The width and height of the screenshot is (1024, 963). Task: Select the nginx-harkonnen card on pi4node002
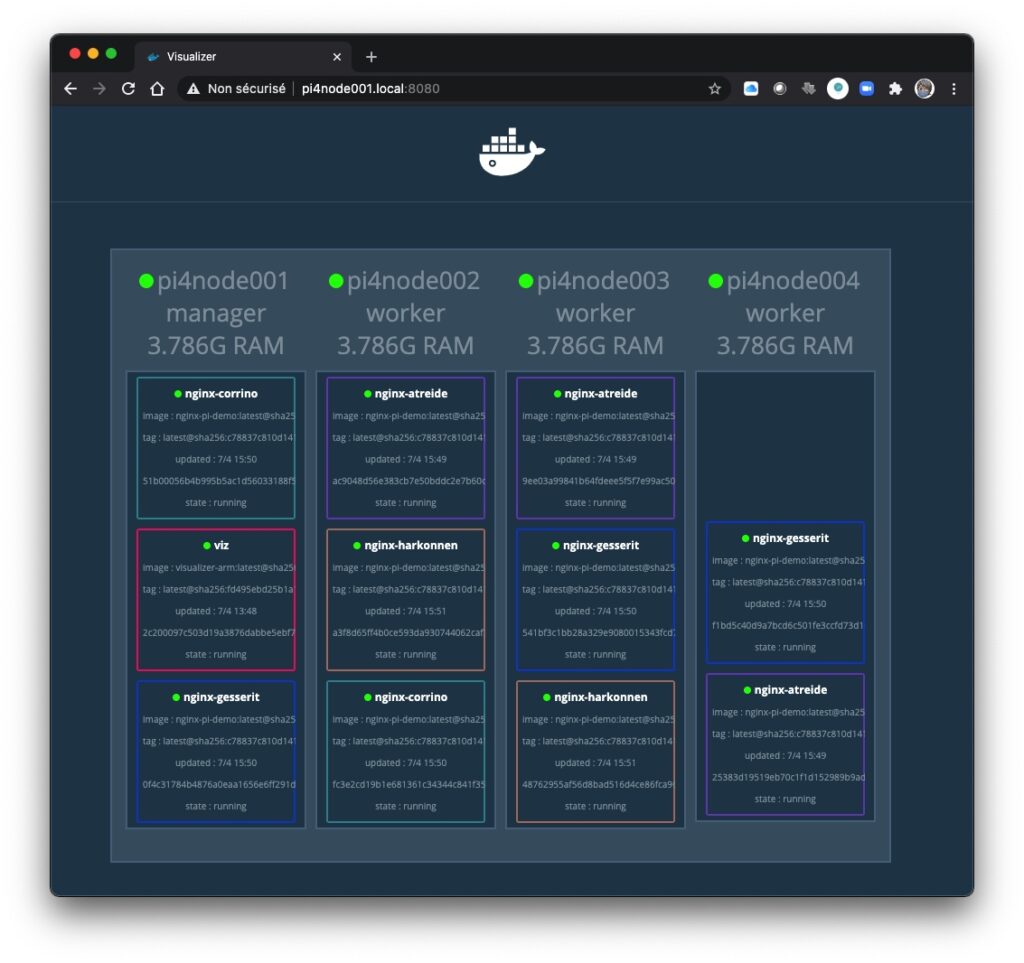pos(405,600)
